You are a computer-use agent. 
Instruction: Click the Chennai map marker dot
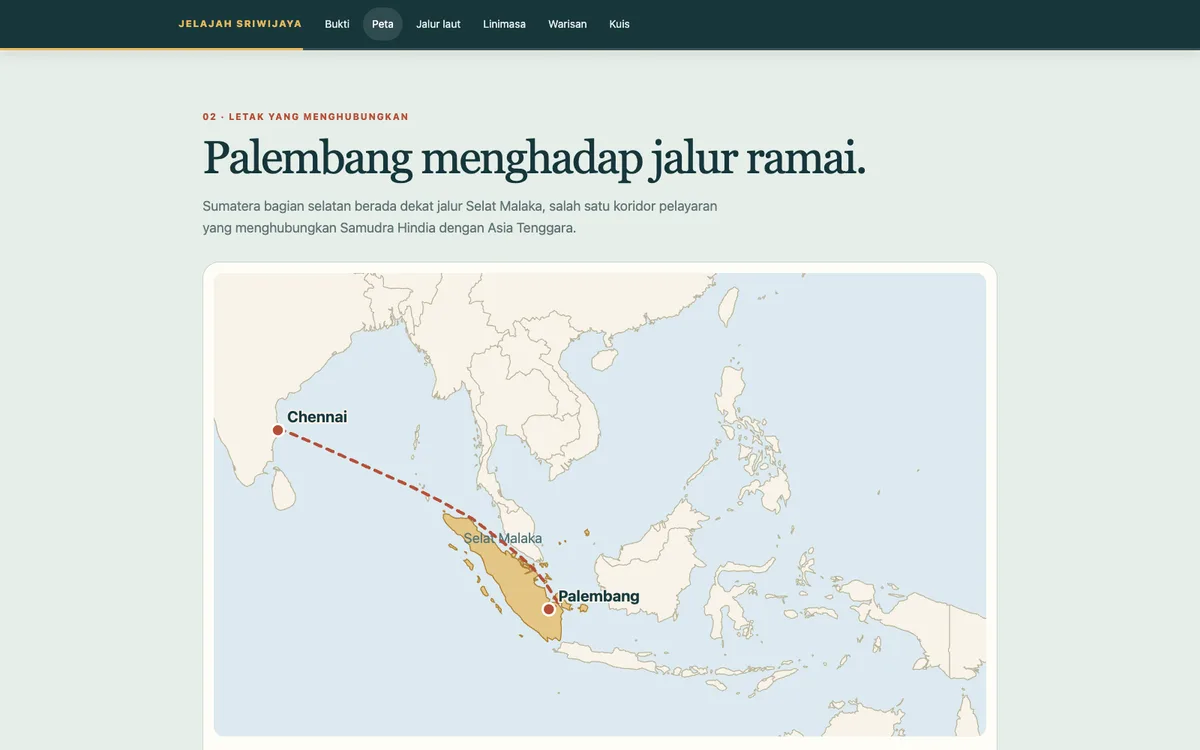(x=278, y=430)
